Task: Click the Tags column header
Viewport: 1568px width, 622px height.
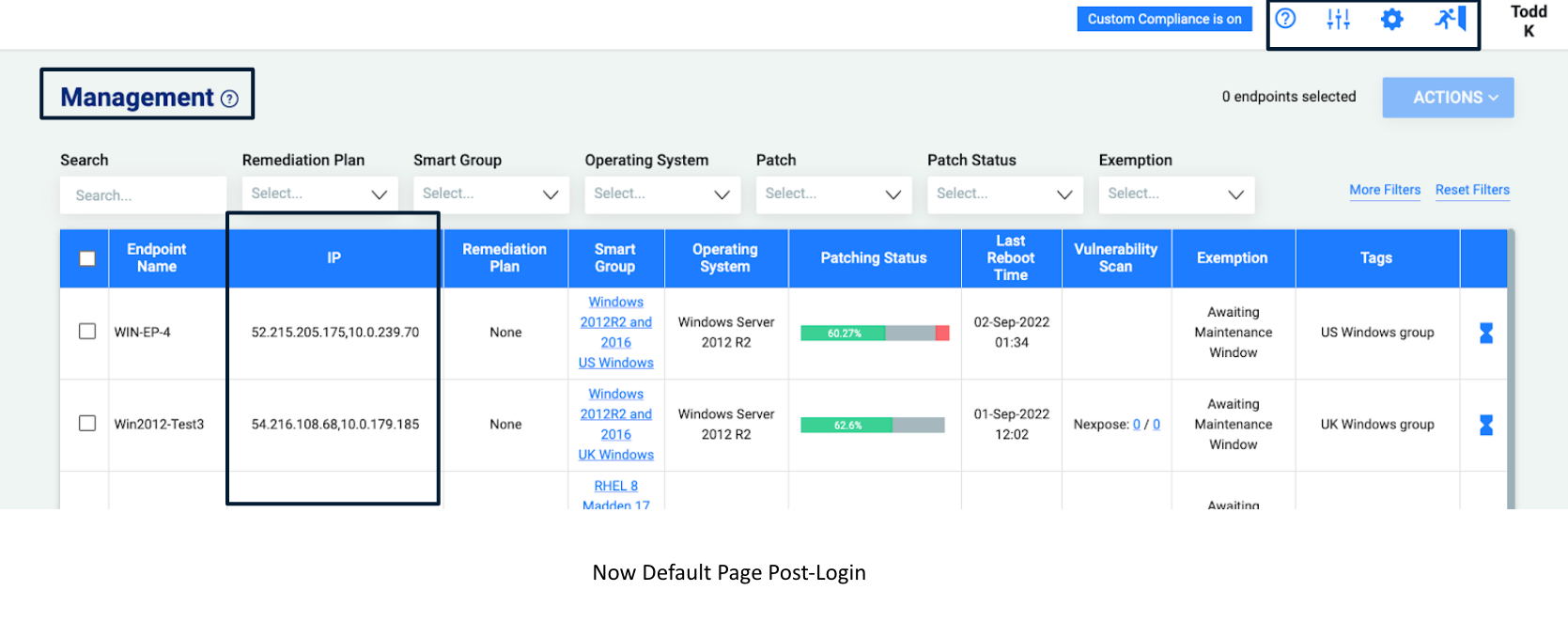Action: (1376, 258)
